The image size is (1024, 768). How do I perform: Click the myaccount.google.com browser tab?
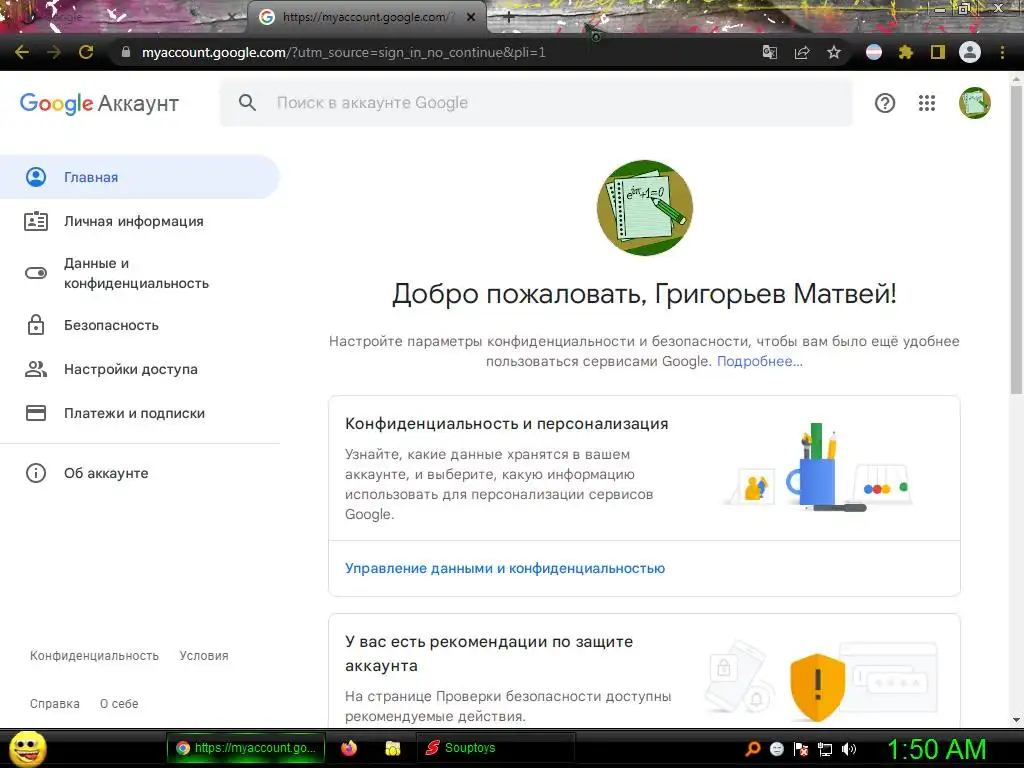(x=366, y=17)
